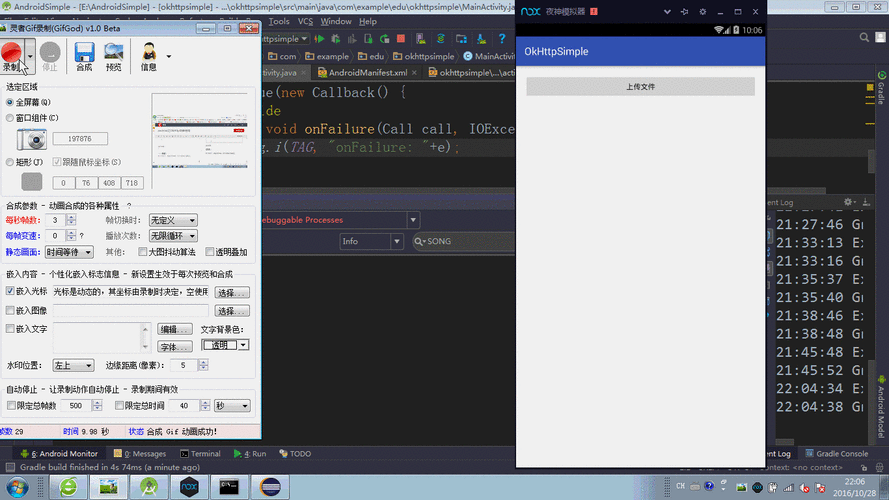Click the 上传文件 upload button in emulator

point(640,87)
